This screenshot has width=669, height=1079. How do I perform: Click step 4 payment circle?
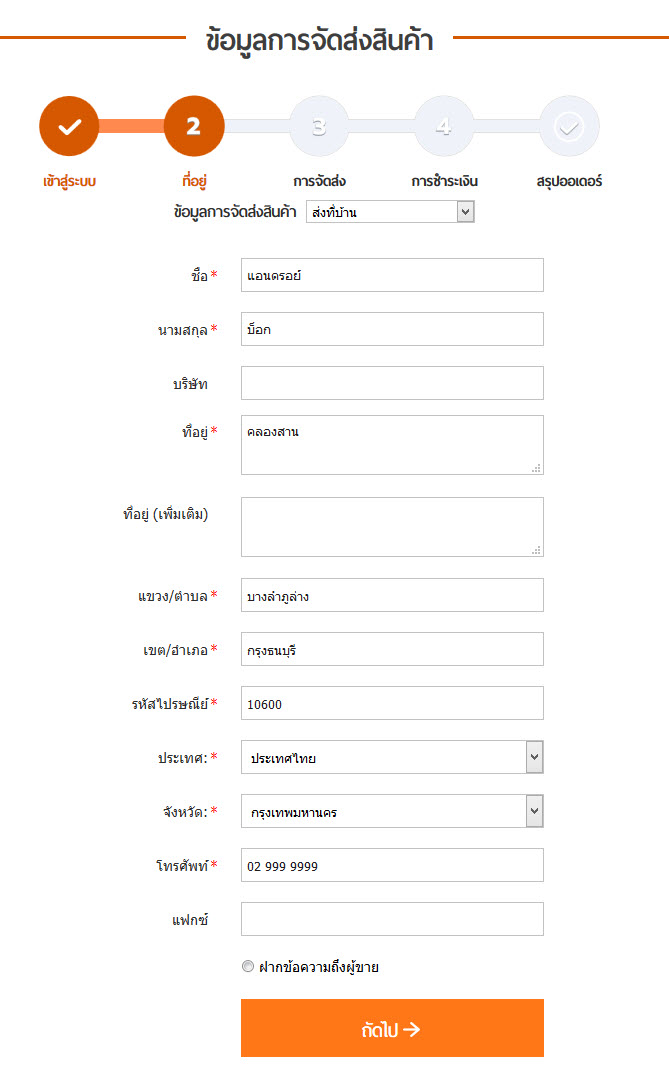pyautogui.click(x=444, y=126)
